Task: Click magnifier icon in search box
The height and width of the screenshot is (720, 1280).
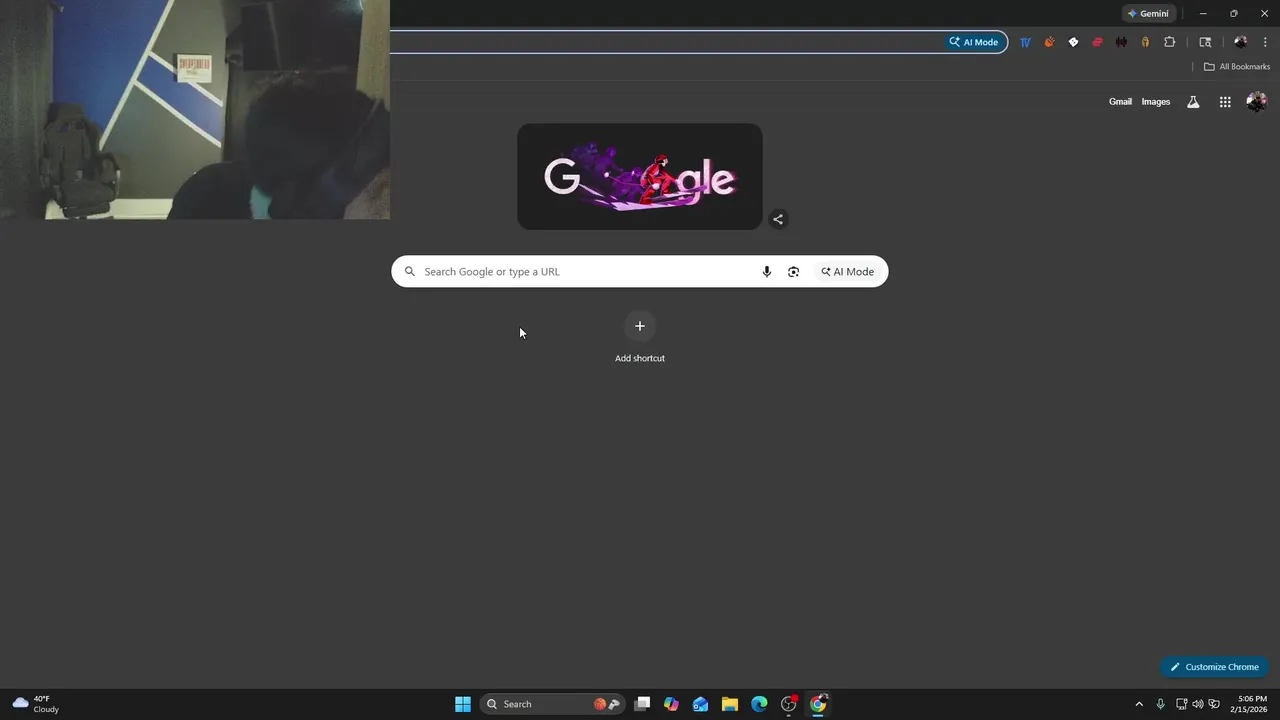Action: click(x=409, y=271)
